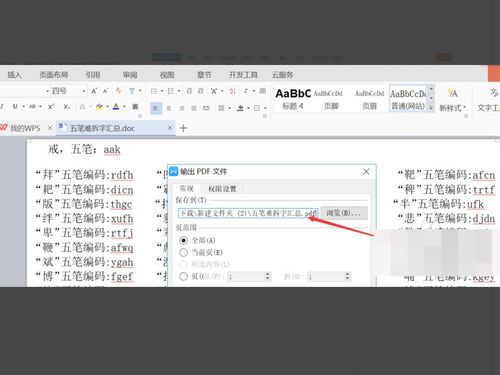The image size is (500, 375).
Task: Center align the paragraph
Action: coord(169,108)
